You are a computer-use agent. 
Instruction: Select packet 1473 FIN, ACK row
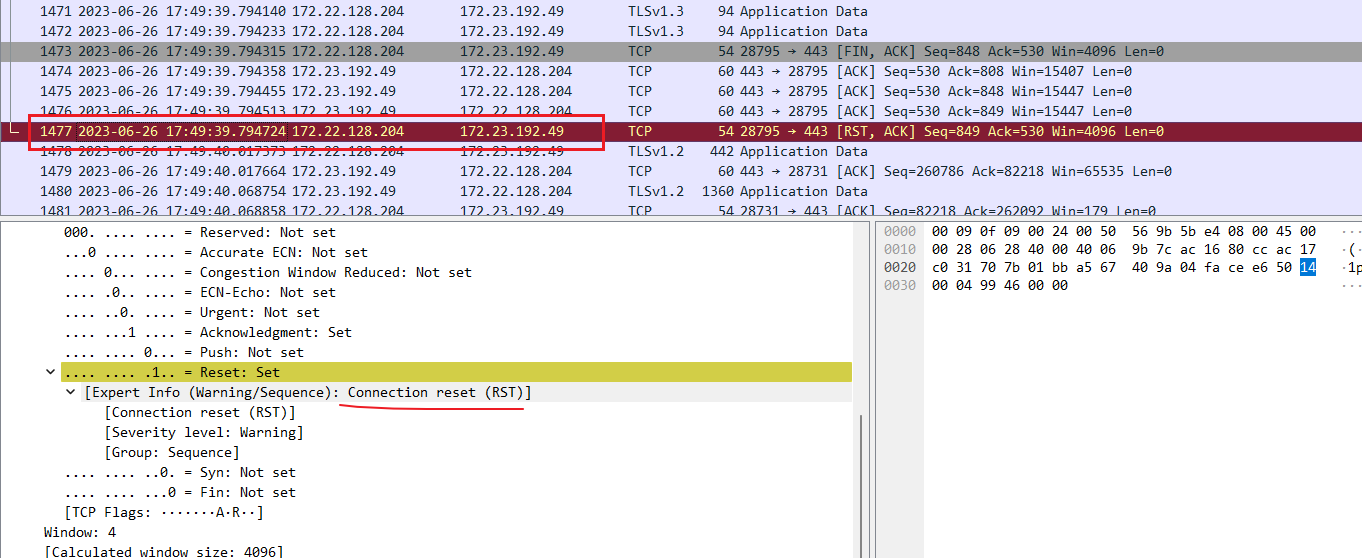[681, 51]
